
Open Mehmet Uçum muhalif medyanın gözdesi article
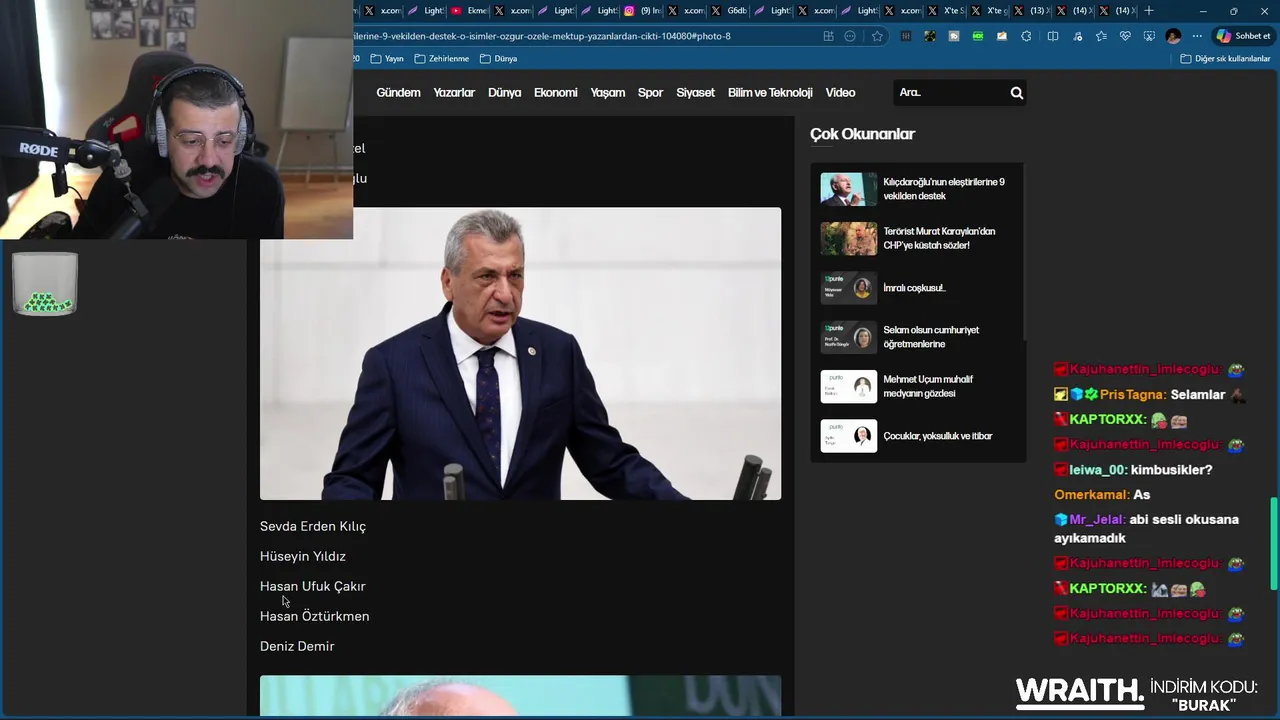(928, 386)
